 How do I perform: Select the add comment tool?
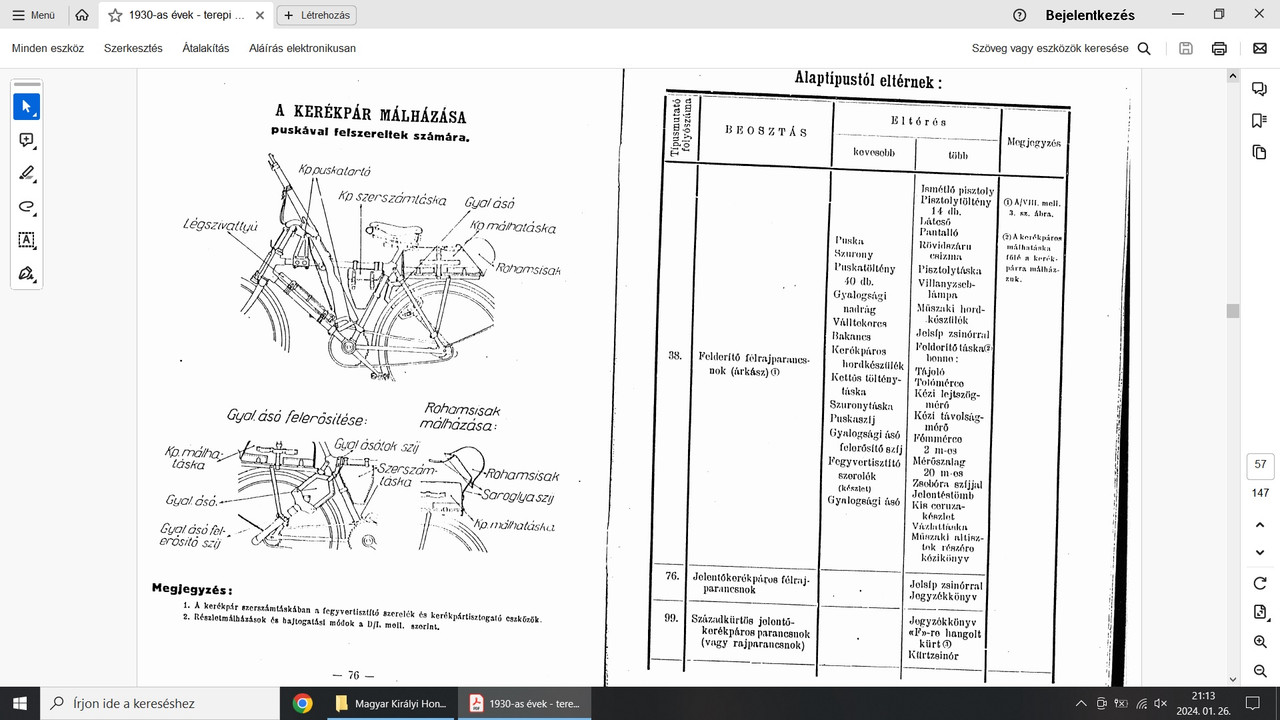pos(26,140)
